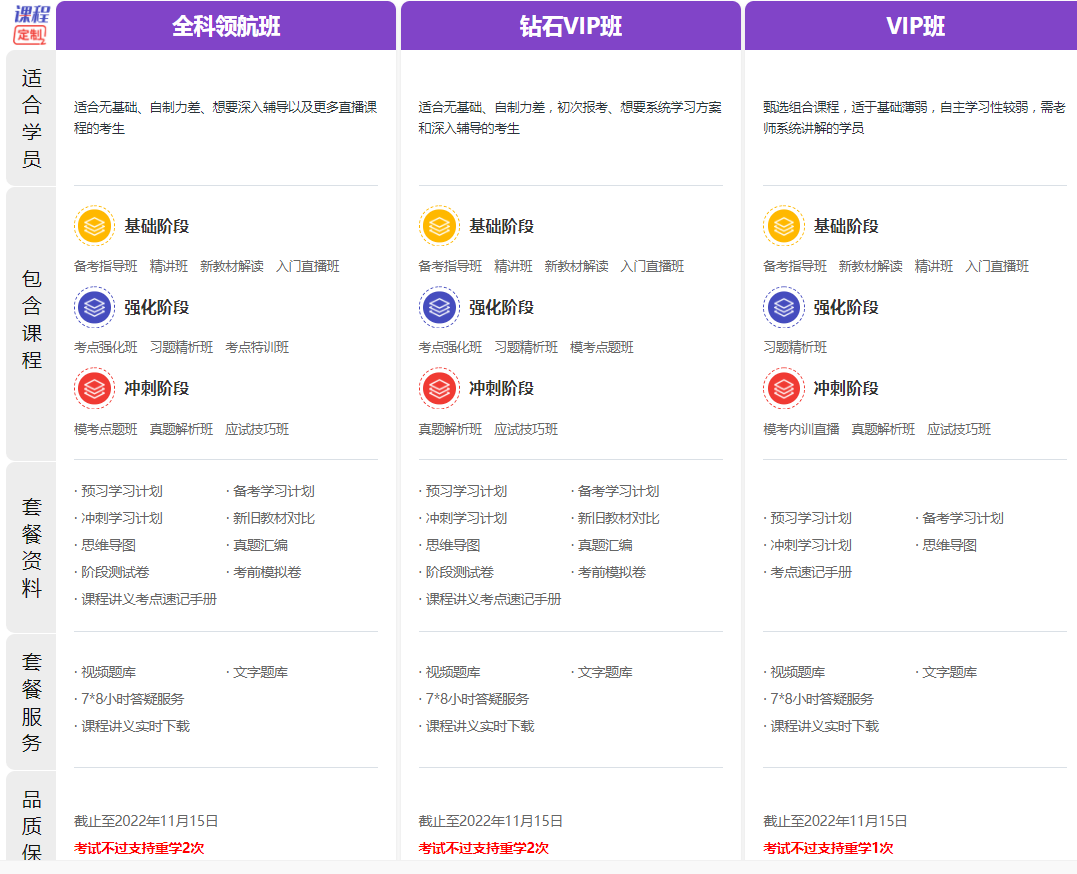The height and width of the screenshot is (874, 1077).
Task: Click 模考内训直播 in VIP班 冲刺阶段
Action: coord(801,429)
